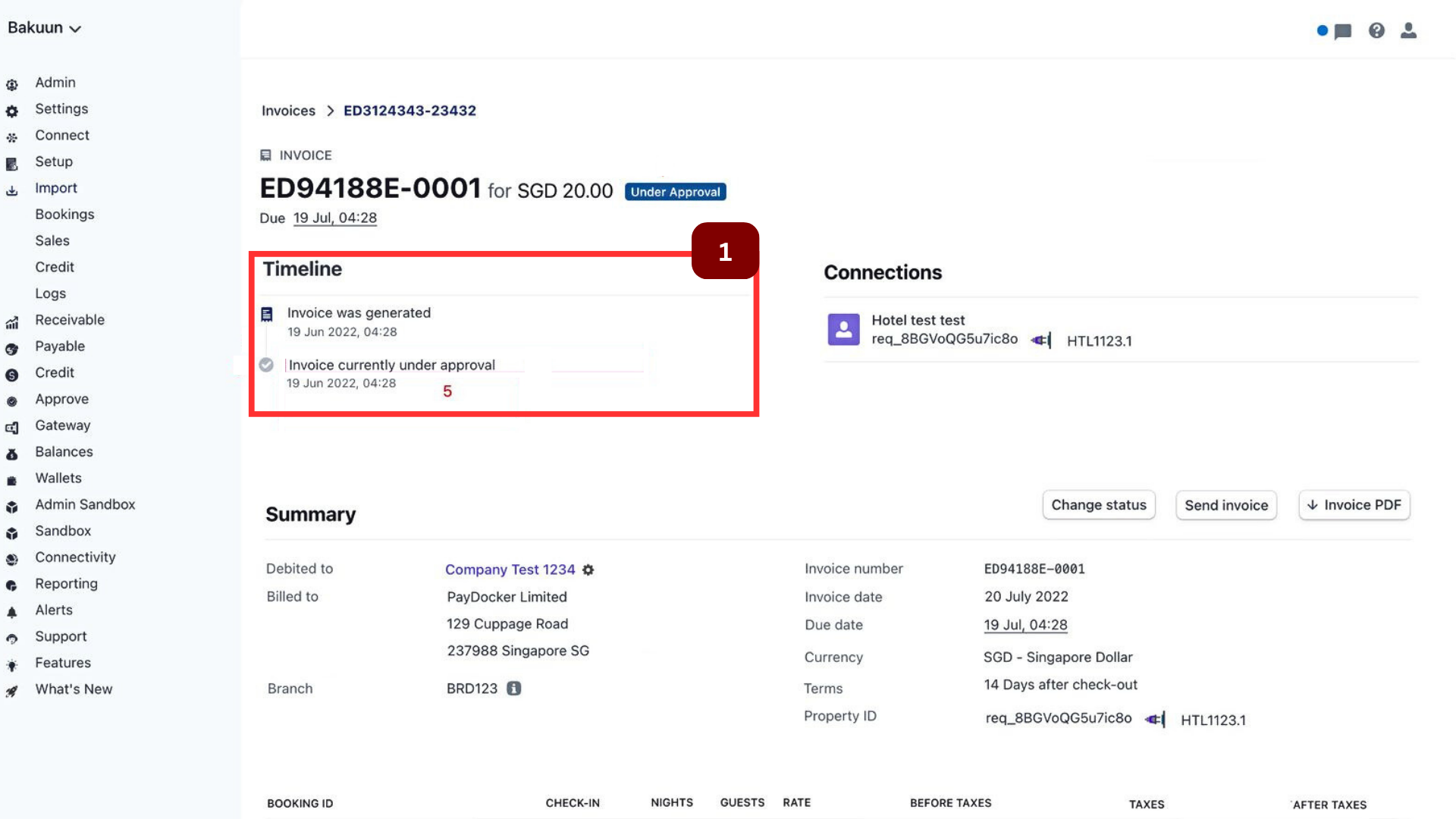This screenshot has height=819, width=1456.
Task: Click the Change status button
Action: point(1099,505)
